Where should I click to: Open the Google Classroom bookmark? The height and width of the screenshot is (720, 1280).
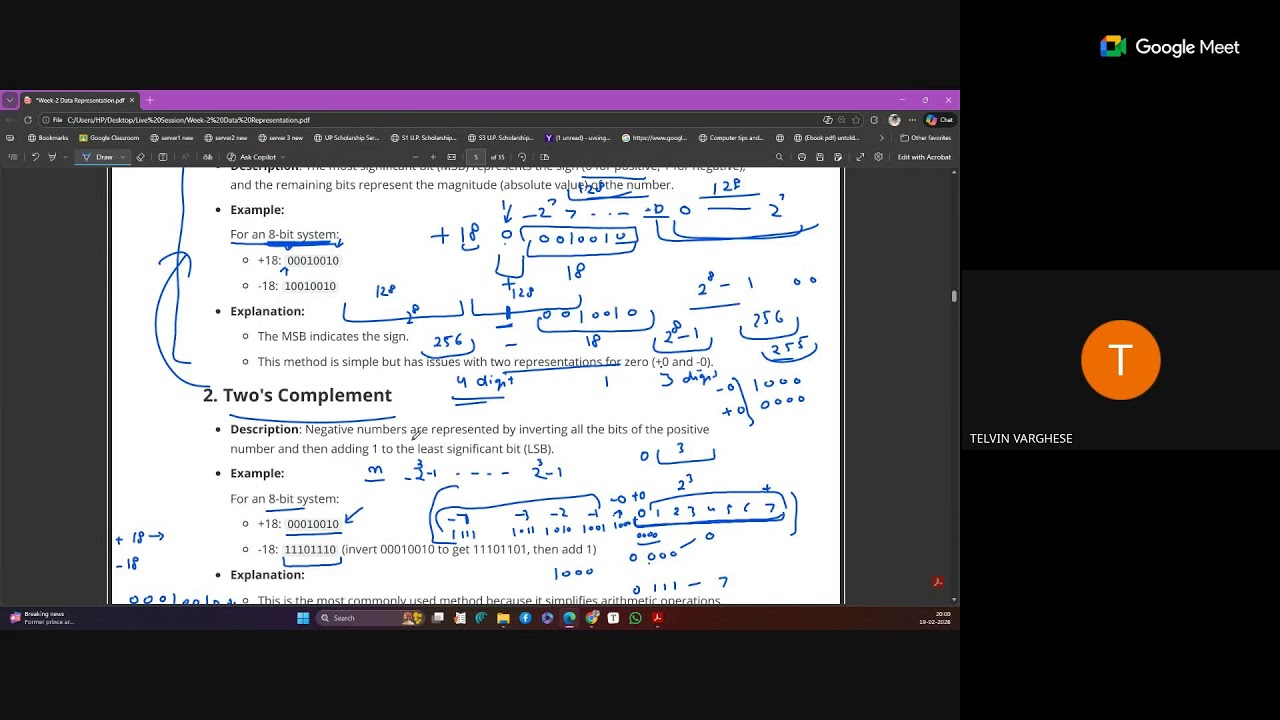[109, 138]
